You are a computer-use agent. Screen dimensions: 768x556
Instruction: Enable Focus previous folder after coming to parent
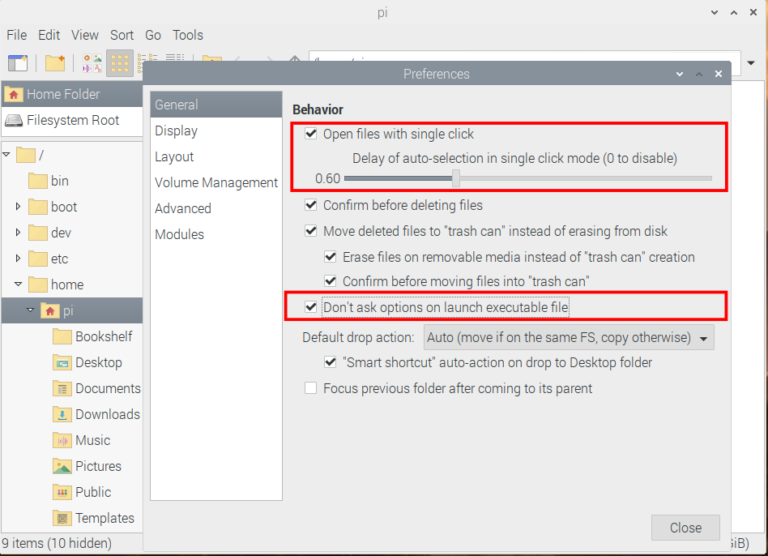point(311,388)
